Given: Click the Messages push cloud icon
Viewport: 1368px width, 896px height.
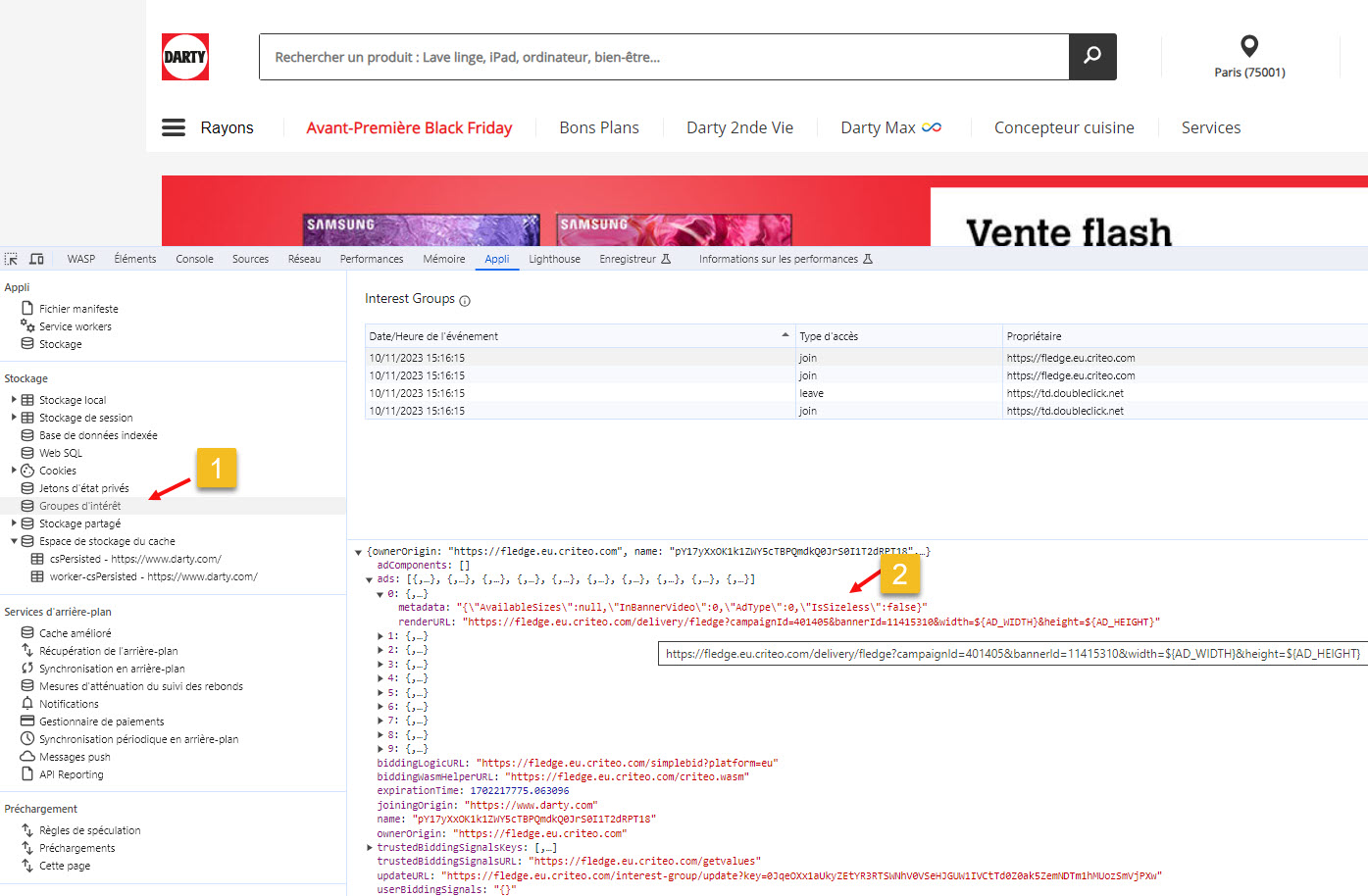Looking at the screenshot, I should point(27,757).
